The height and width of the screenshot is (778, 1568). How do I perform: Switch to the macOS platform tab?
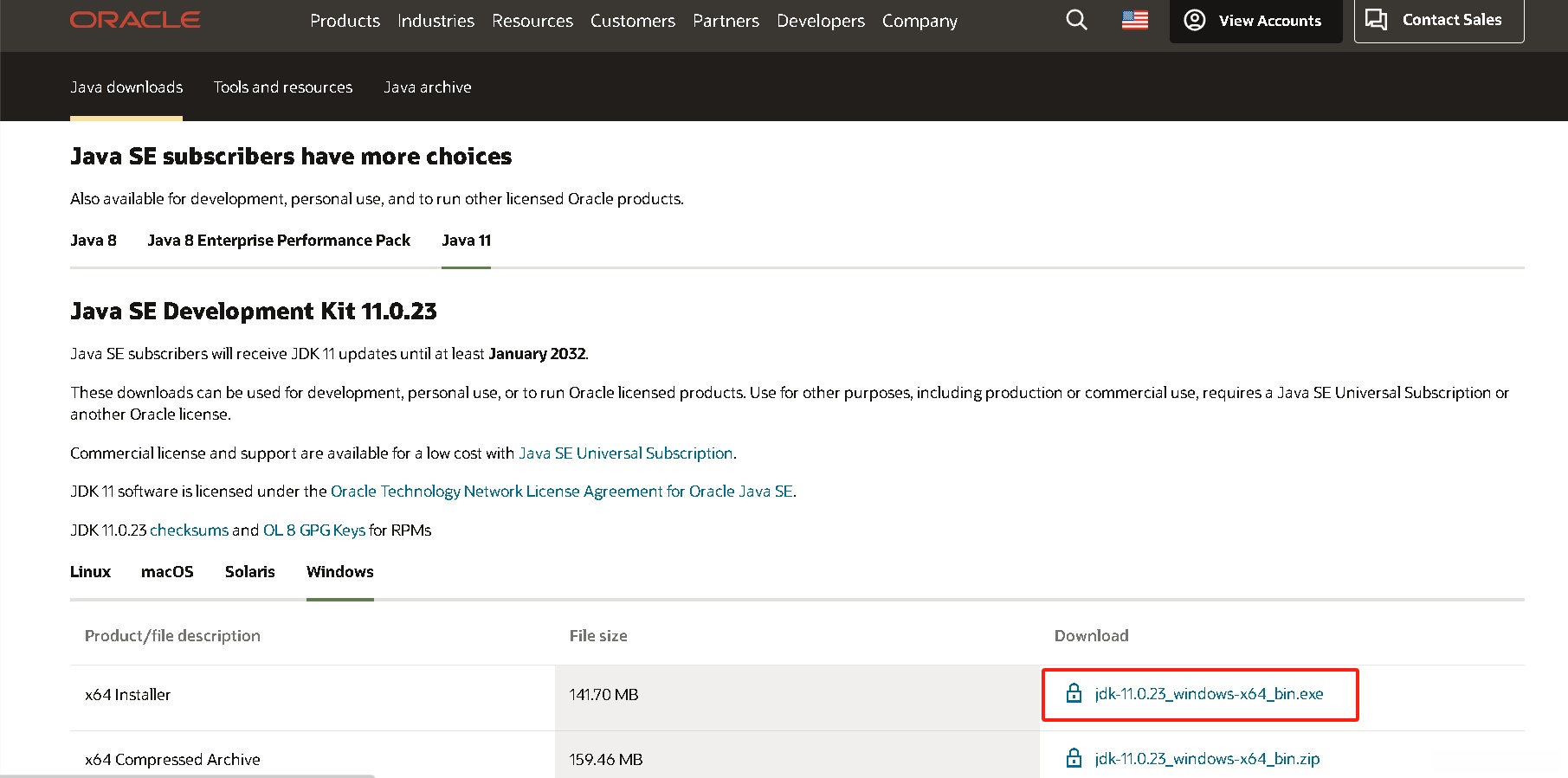tap(167, 572)
